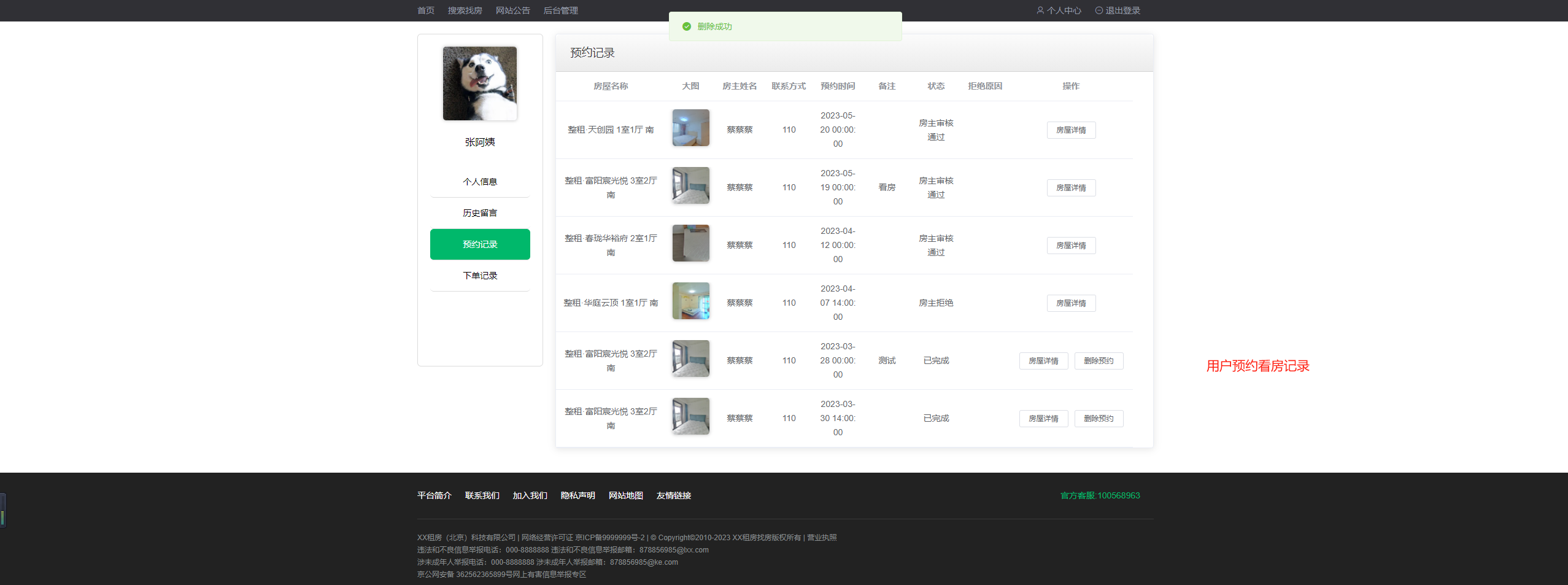
Task: Open the 首页 navigation item
Action: [x=425, y=10]
